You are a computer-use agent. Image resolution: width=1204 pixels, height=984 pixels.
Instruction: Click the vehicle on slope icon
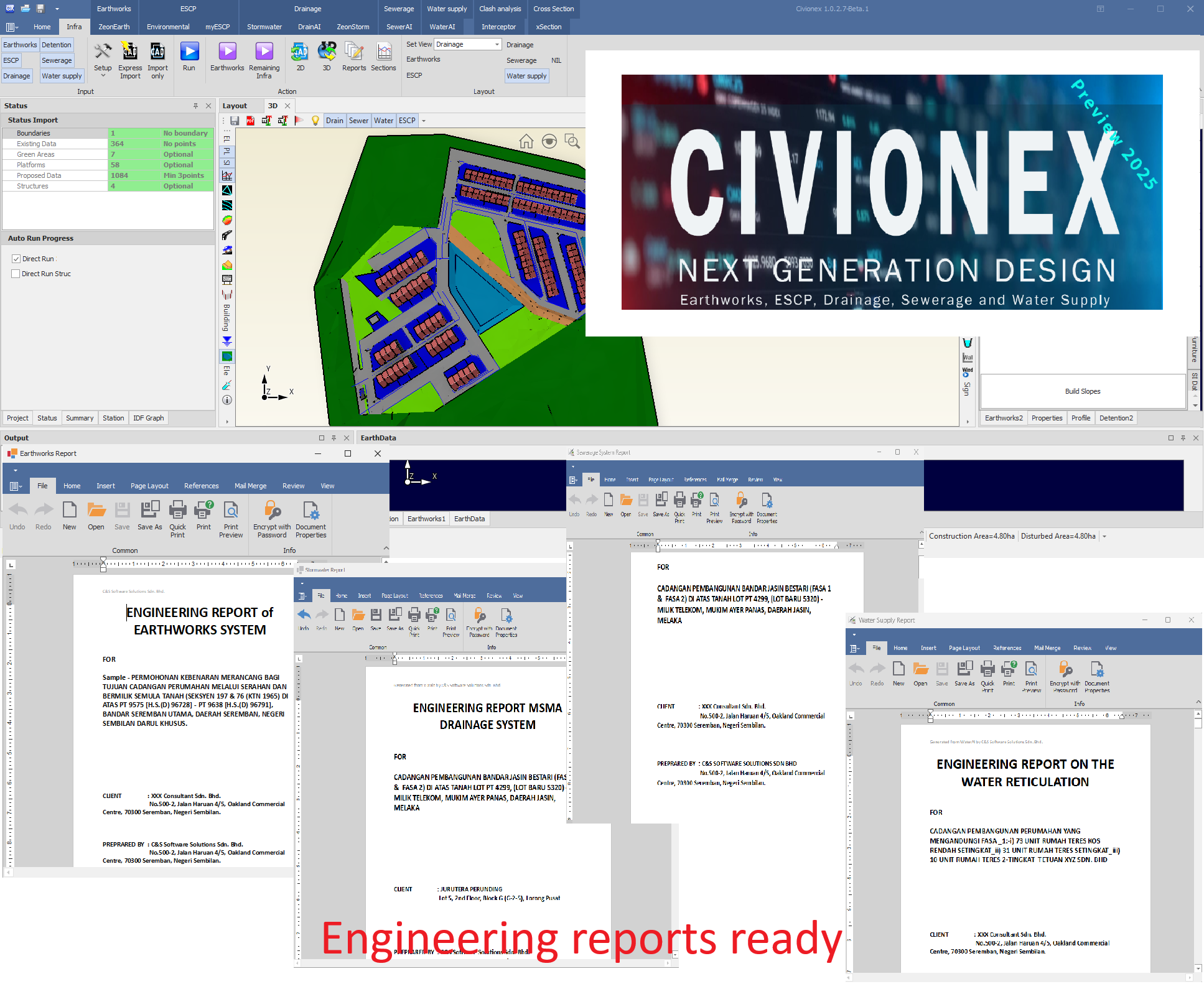tap(227, 250)
